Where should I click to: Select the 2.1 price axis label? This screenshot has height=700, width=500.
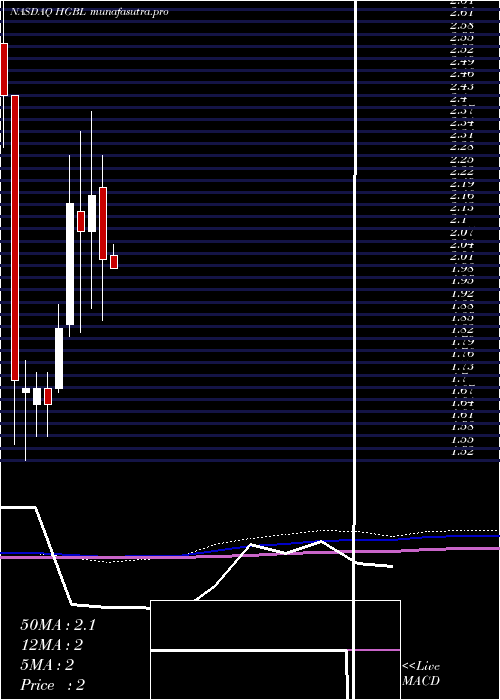(x=458, y=220)
